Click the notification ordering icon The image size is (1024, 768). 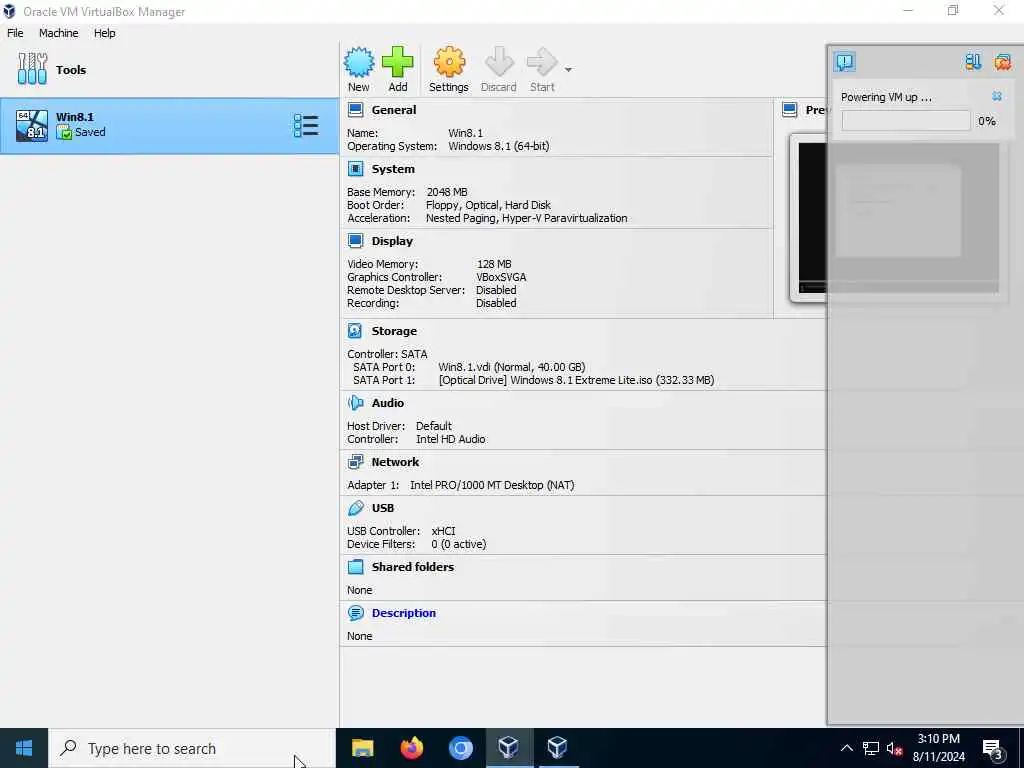[973, 62]
